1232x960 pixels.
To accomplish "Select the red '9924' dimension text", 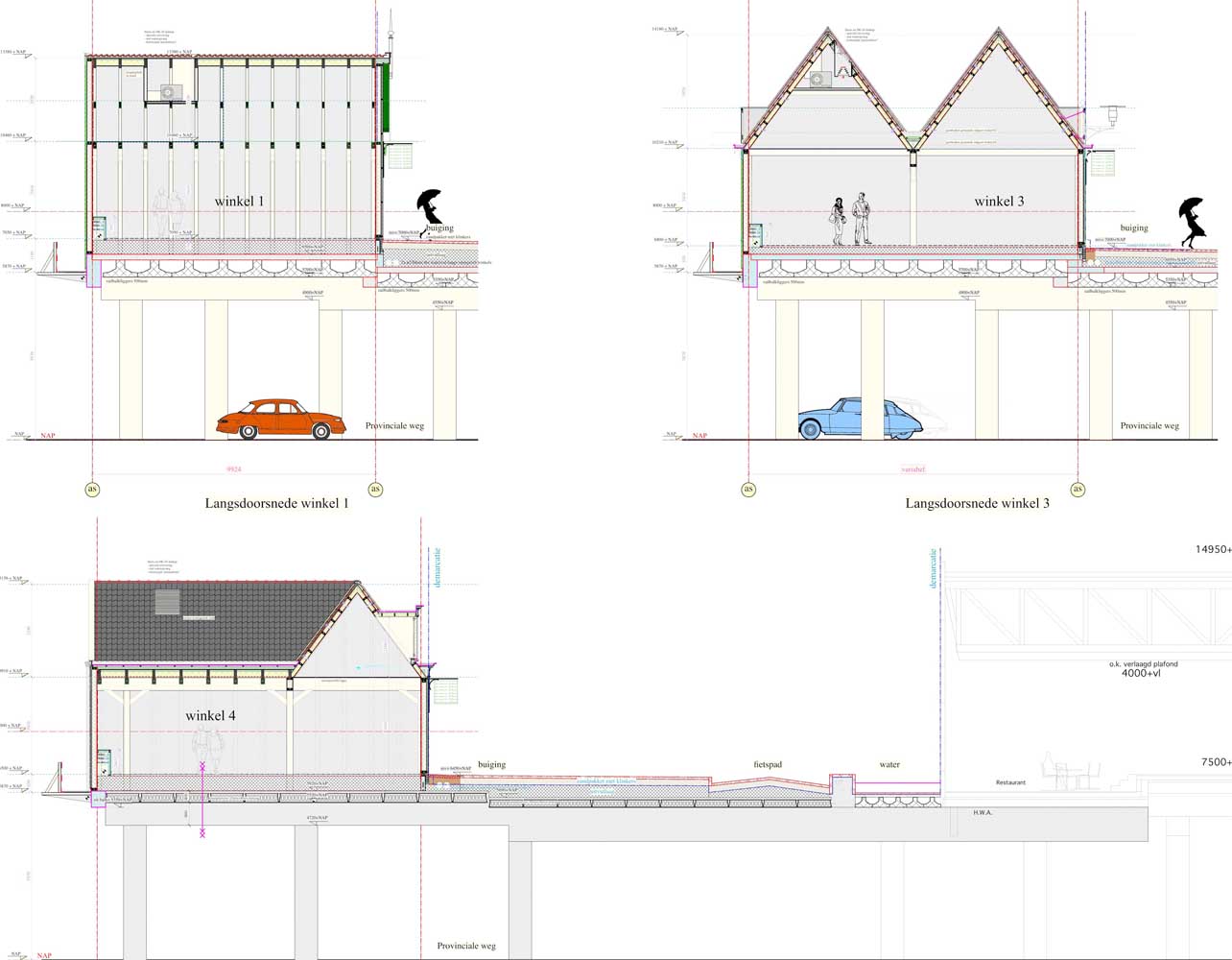I will pyautogui.click(x=234, y=469).
